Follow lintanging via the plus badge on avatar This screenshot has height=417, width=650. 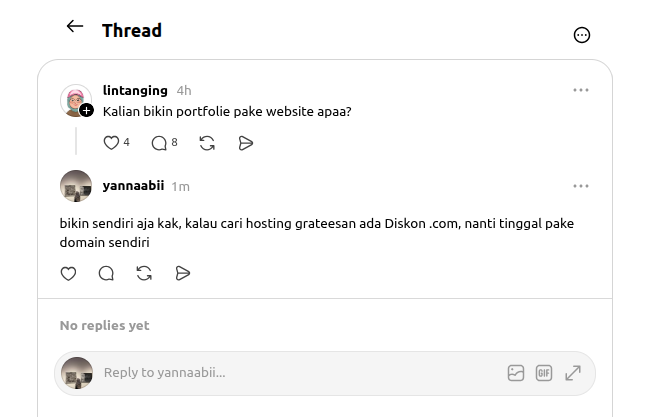[x=86, y=111]
